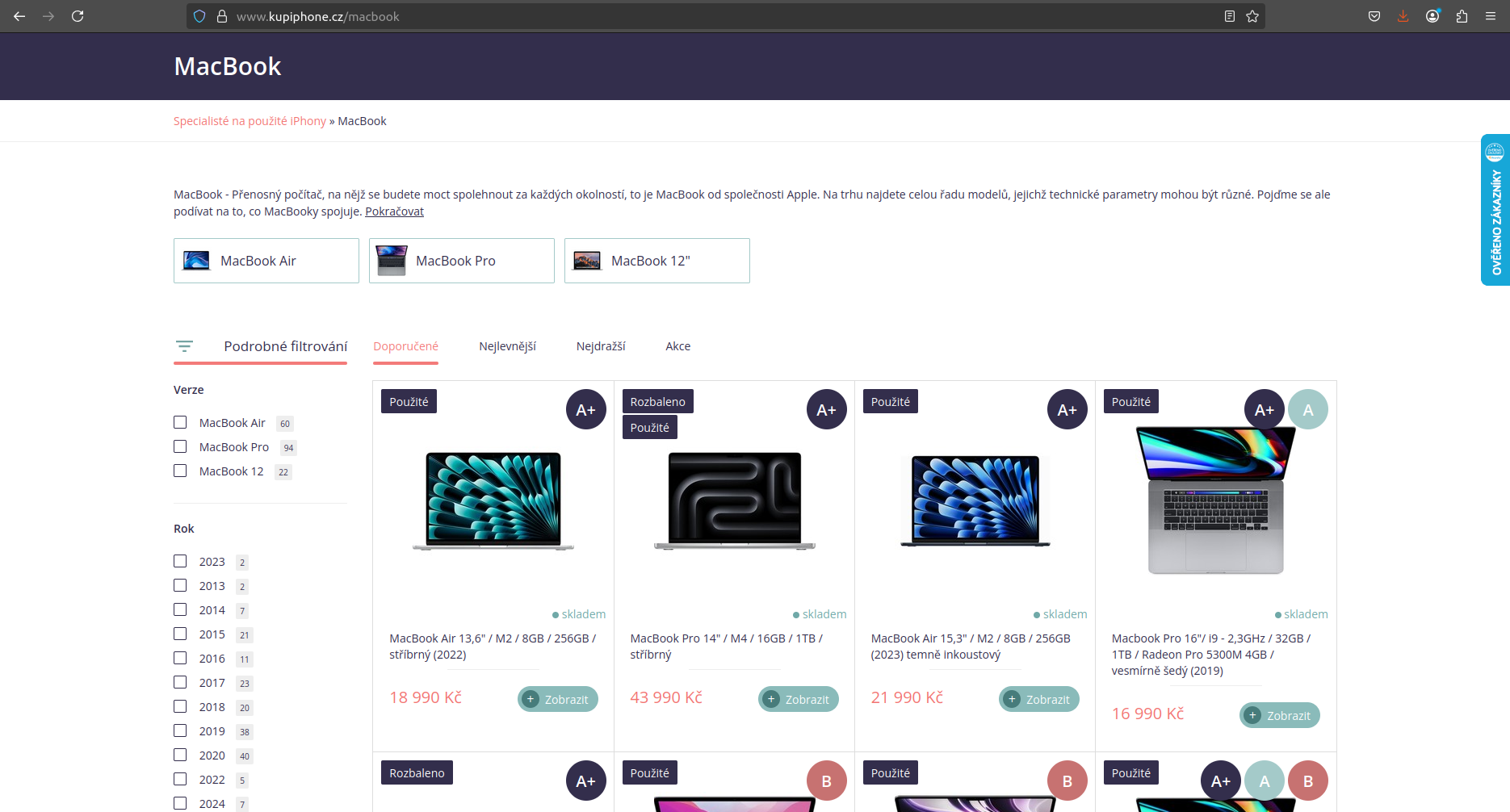Image resolution: width=1510 pixels, height=812 pixels.
Task: Open the tracking protection shield icon
Action: 199,16
